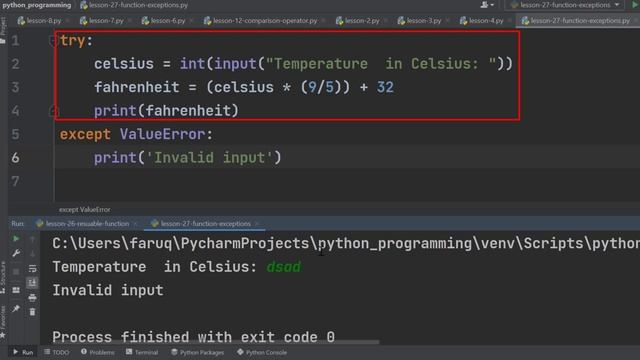The image size is (640, 360).
Task: Open the Project tool window sidebar button
Action: click(3, 30)
